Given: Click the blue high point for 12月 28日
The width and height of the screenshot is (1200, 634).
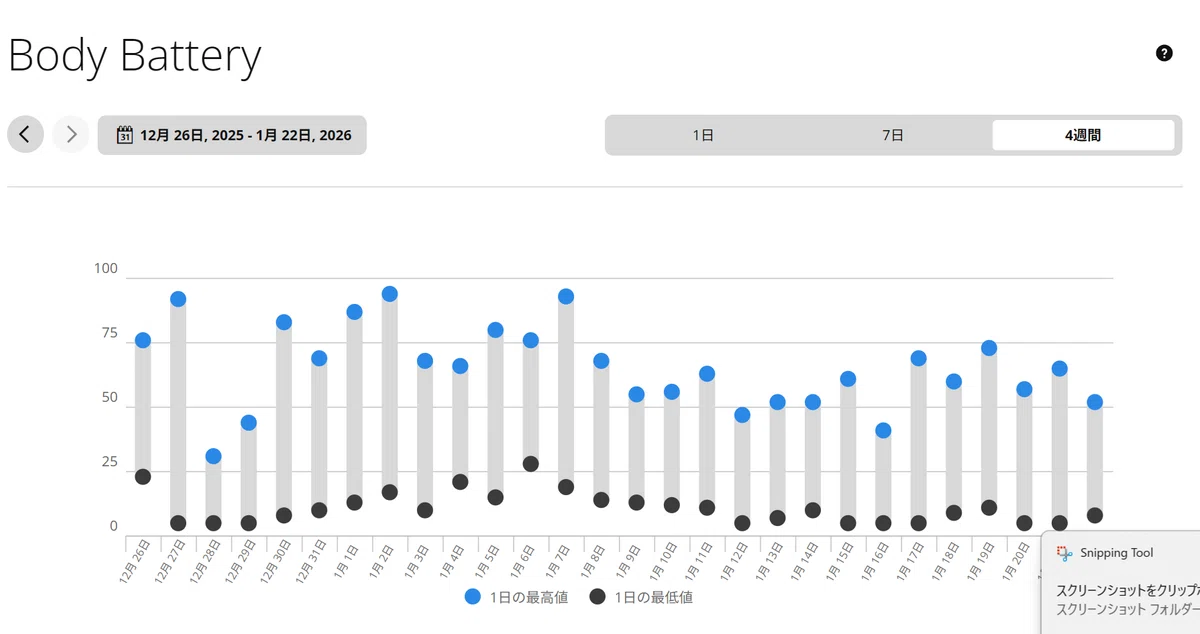Looking at the screenshot, I should click(213, 456).
